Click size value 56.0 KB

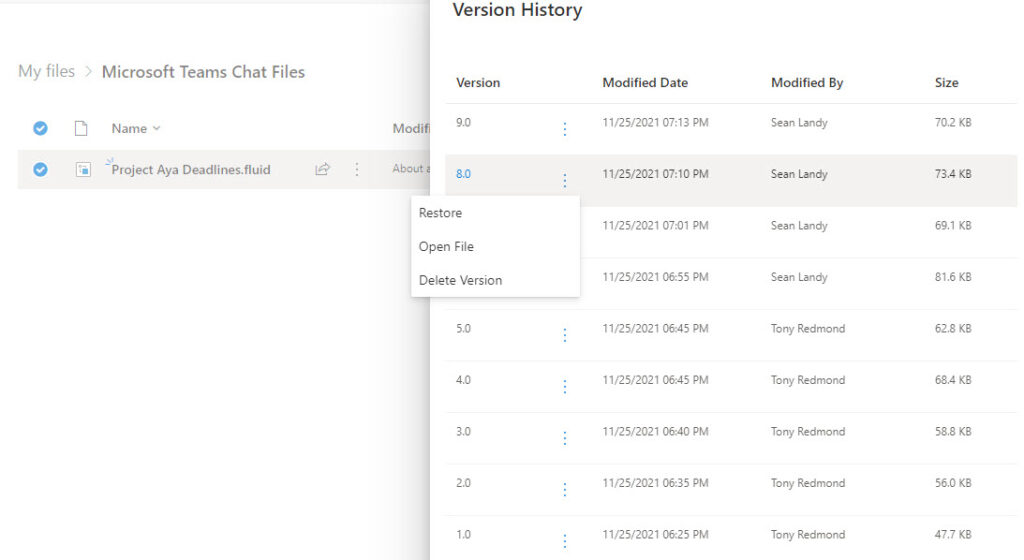point(953,484)
